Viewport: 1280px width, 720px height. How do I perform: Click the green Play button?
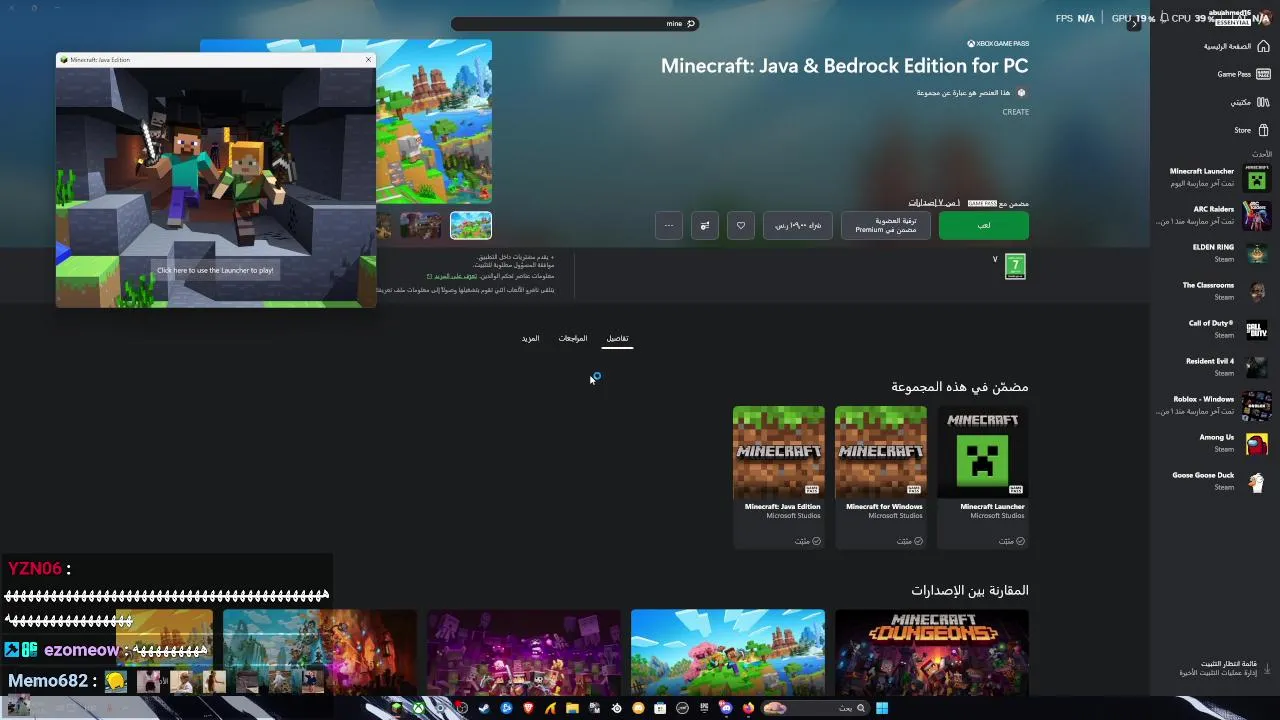(984, 225)
